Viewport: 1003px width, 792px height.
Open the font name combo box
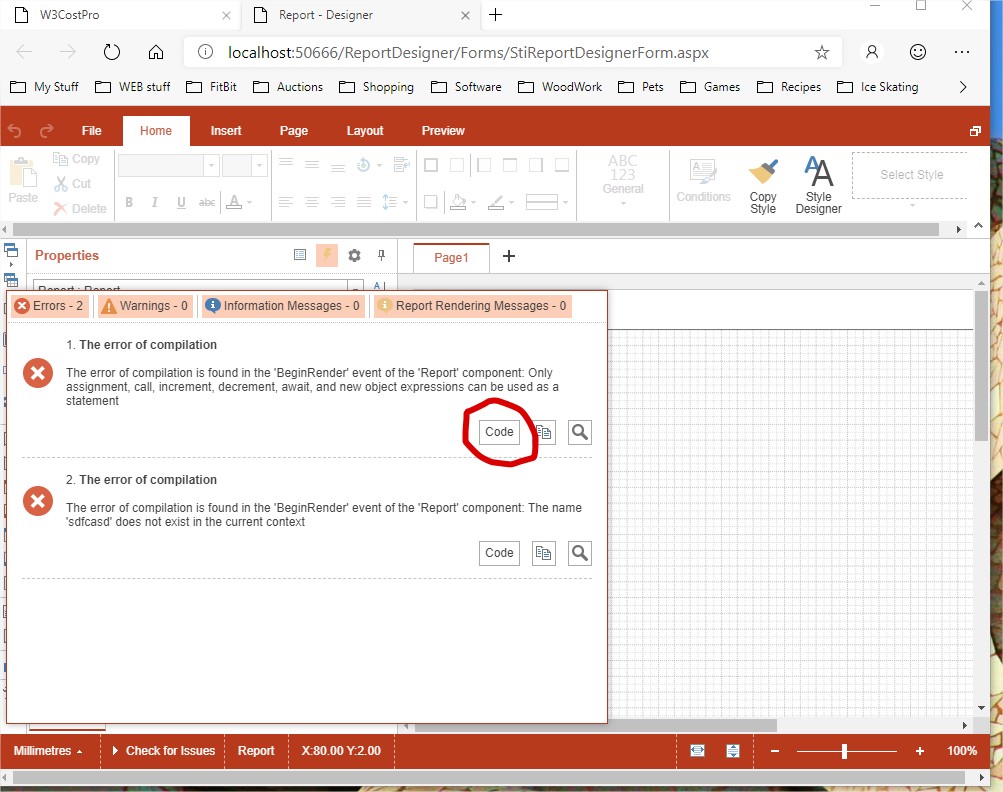pyautogui.click(x=168, y=166)
